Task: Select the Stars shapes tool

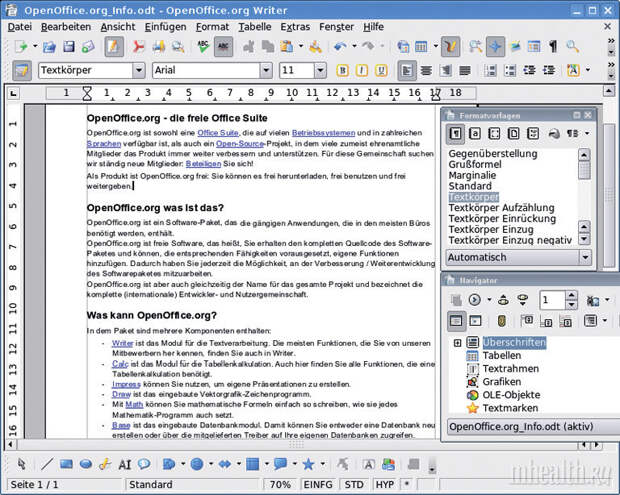Action: 308,464
